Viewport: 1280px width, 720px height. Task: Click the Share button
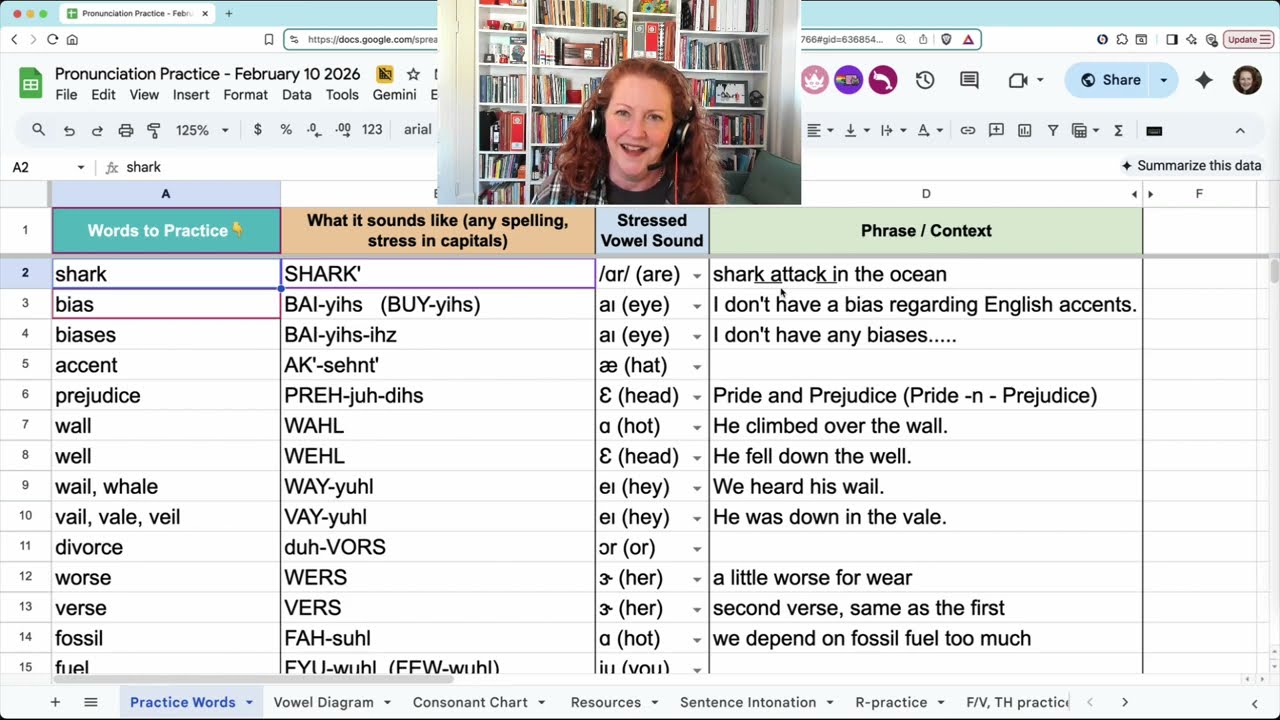coord(1110,80)
